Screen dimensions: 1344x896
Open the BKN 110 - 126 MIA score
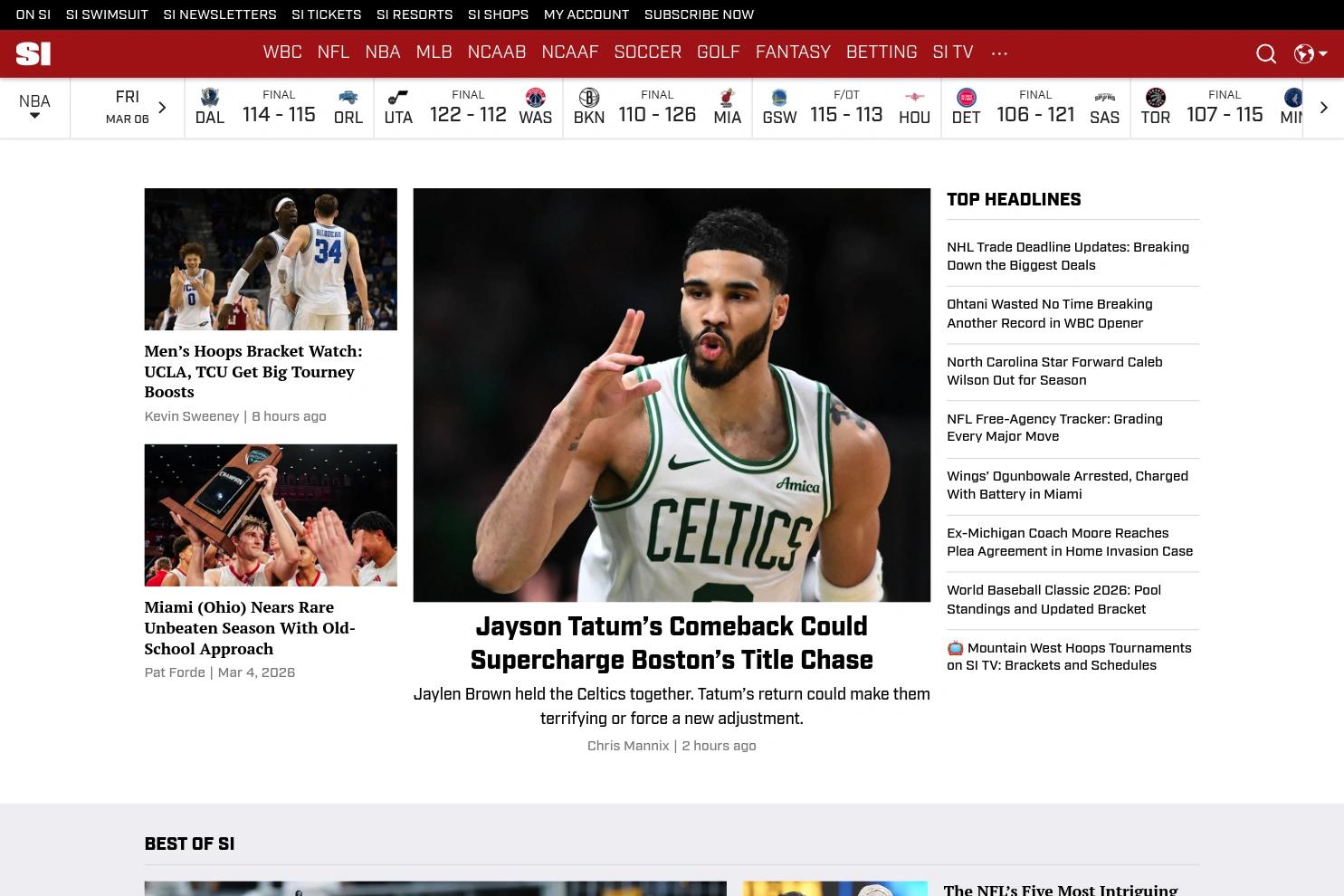tap(657, 108)
